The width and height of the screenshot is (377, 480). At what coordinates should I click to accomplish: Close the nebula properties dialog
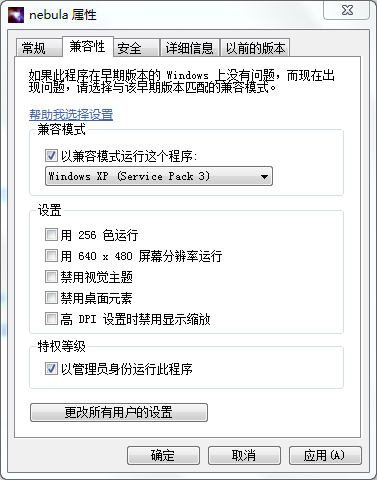(x=347, y=11)
